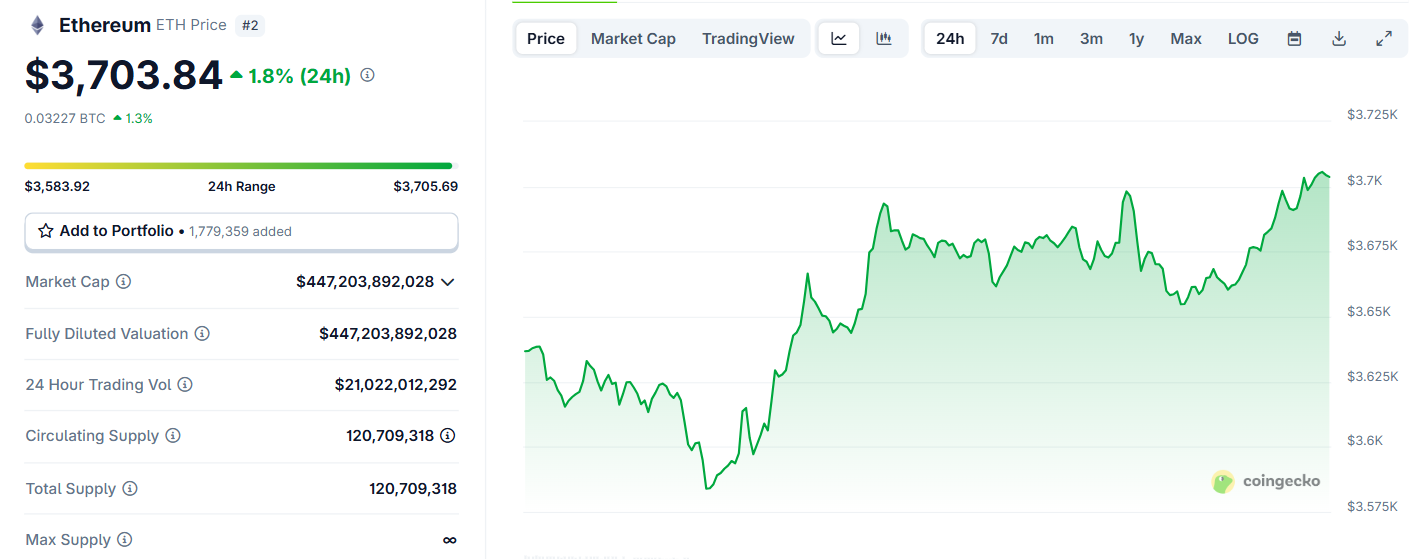The height and width of the screenshot is (559, 1413).
Task: Open the Market Cap info icon
Action: click(123, 282)
